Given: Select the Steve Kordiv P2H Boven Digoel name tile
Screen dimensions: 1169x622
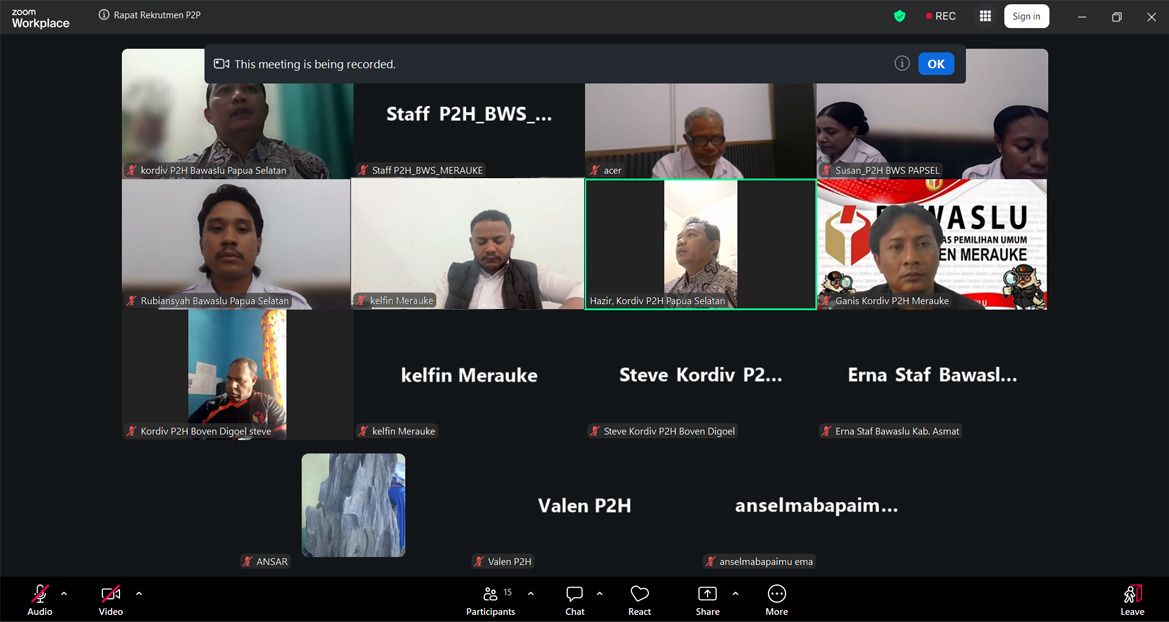Looking at the screenshot, I should (x=701, y=374).
